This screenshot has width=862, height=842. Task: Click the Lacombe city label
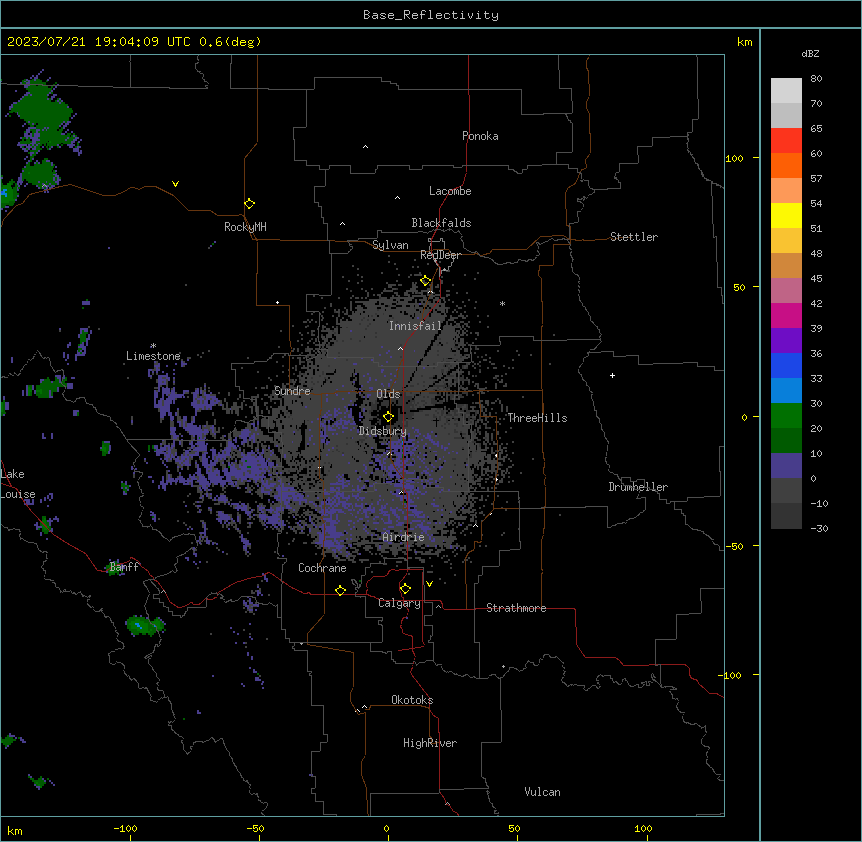tap(450, 191)
